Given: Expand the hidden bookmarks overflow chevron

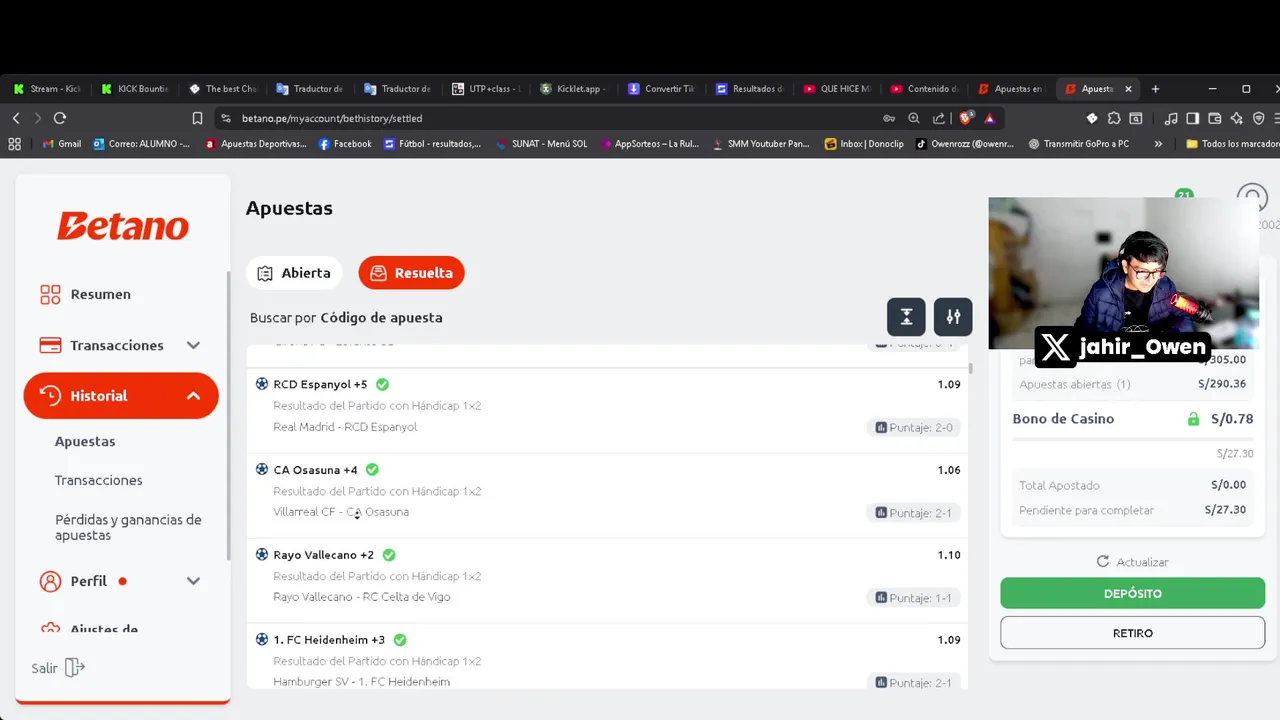Looking at the screenshot, I should pos(1158,144).
